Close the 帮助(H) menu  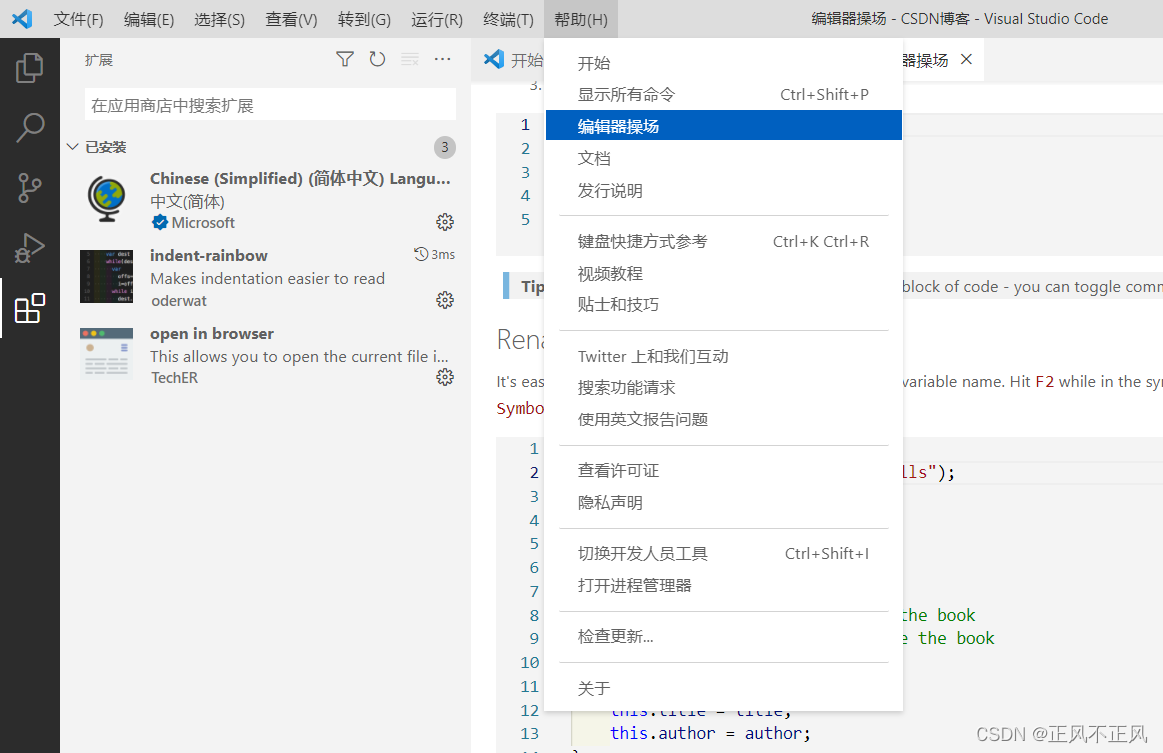[581, 19]
